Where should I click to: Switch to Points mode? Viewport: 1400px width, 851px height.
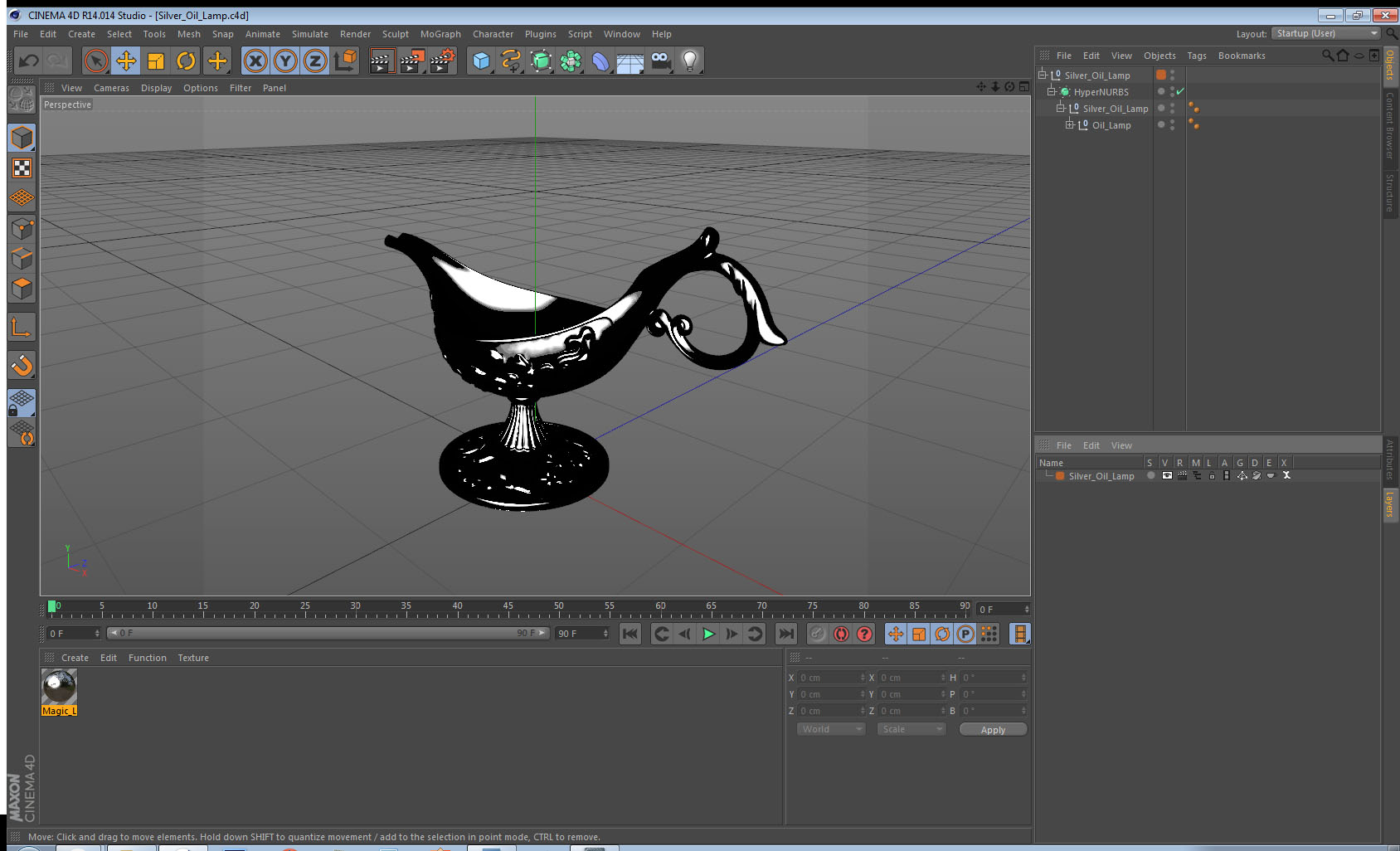click(x=22, y=228)
